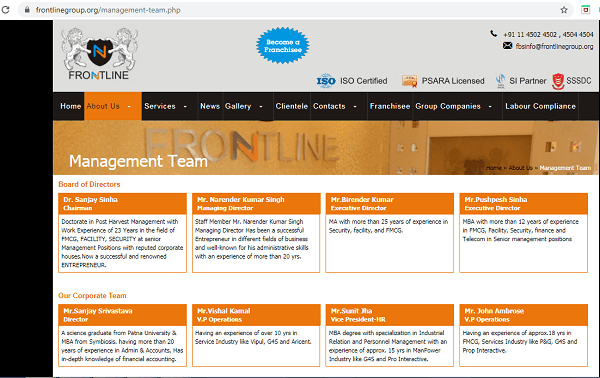Open the Labour Compliance menu item
The height and width of the screenshot is (378, 600).
540,106
